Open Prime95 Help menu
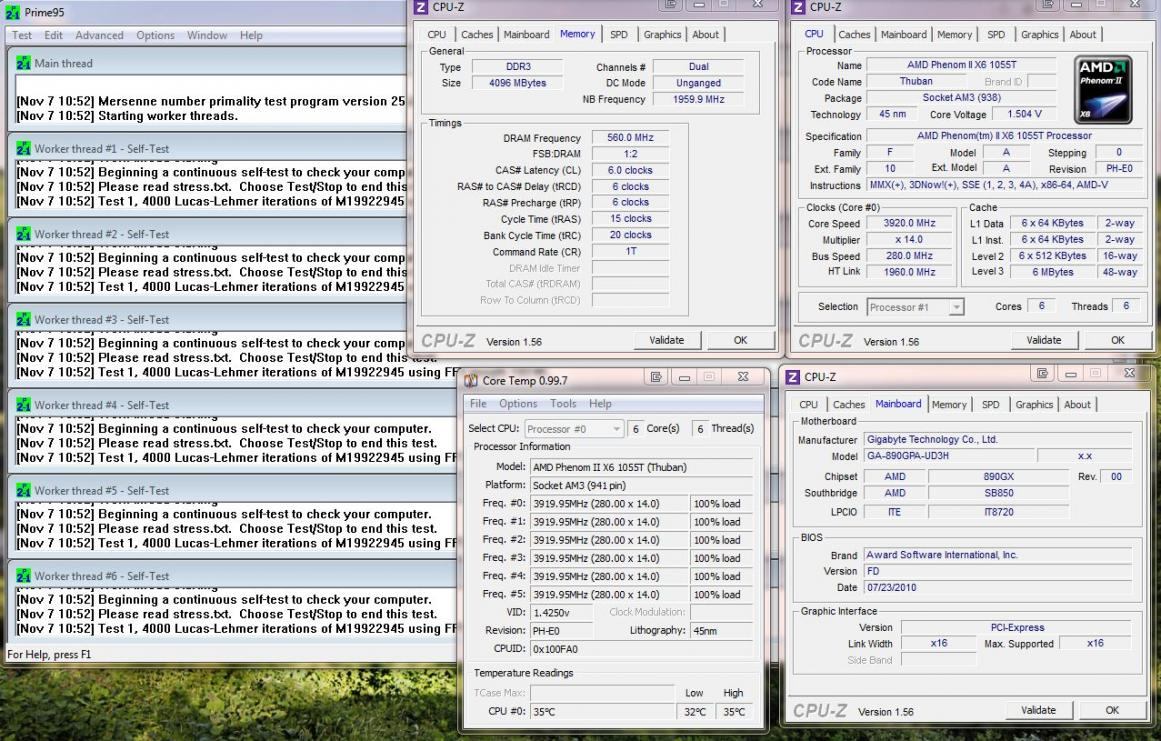 coord(251,35)
